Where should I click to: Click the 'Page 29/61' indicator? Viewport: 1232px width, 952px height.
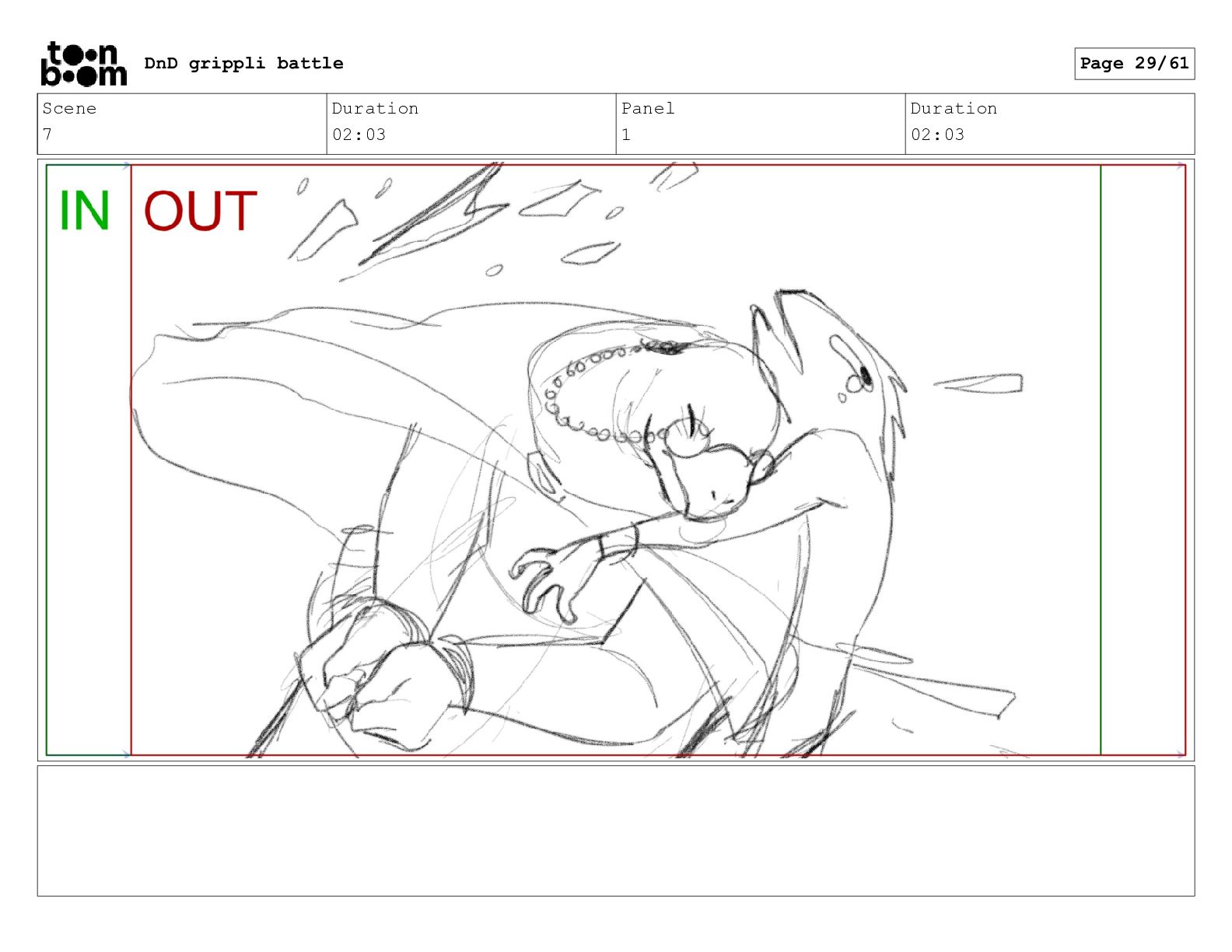[x=1134, y=64]
